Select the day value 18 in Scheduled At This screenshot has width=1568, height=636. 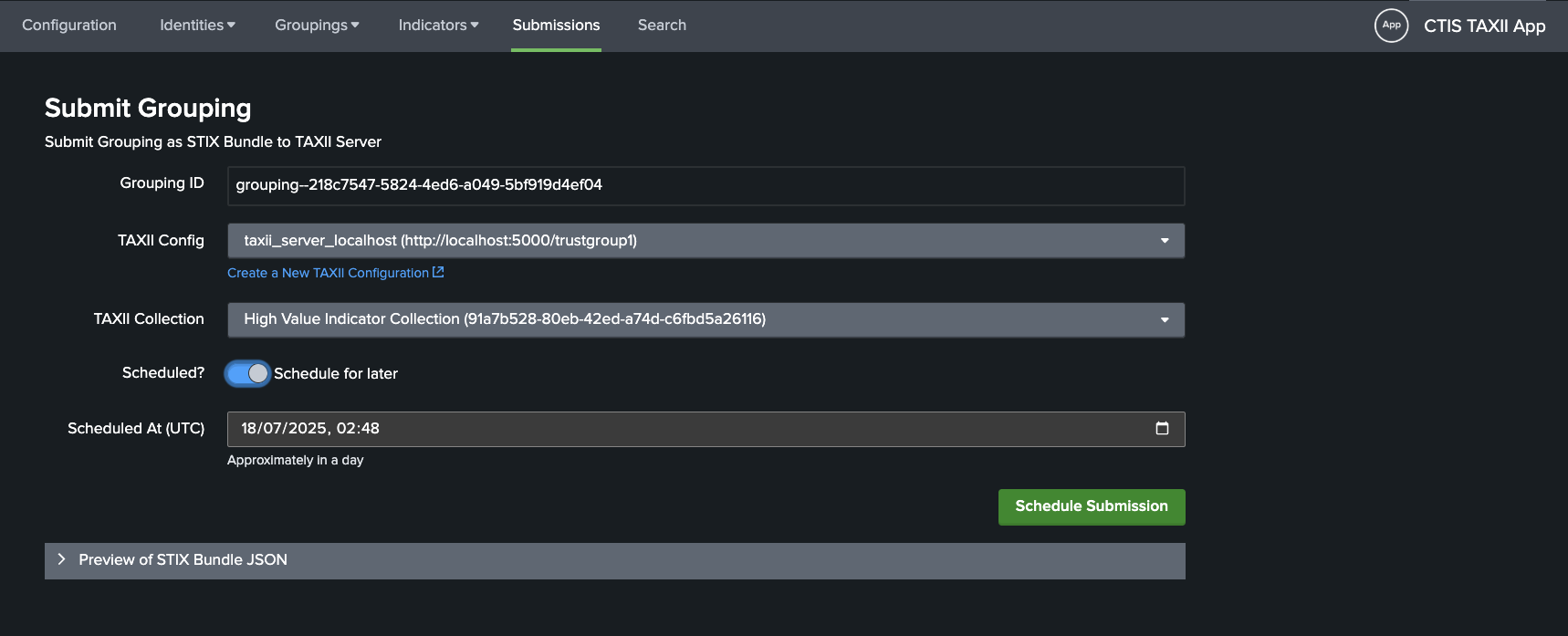(x=249, y=429)
